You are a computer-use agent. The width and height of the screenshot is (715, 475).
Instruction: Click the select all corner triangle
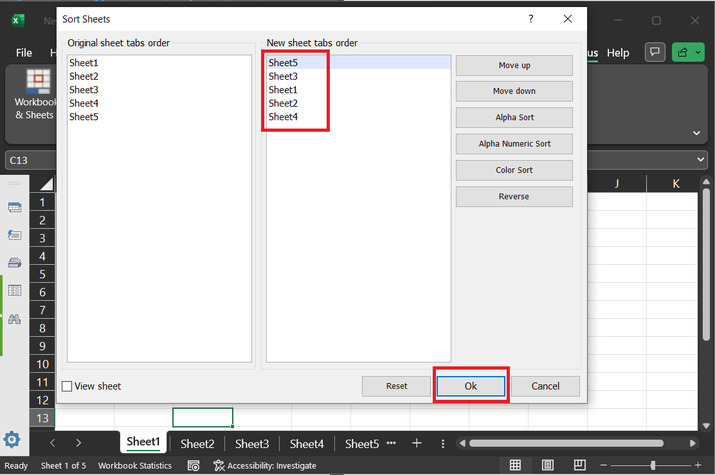(47, 184)
